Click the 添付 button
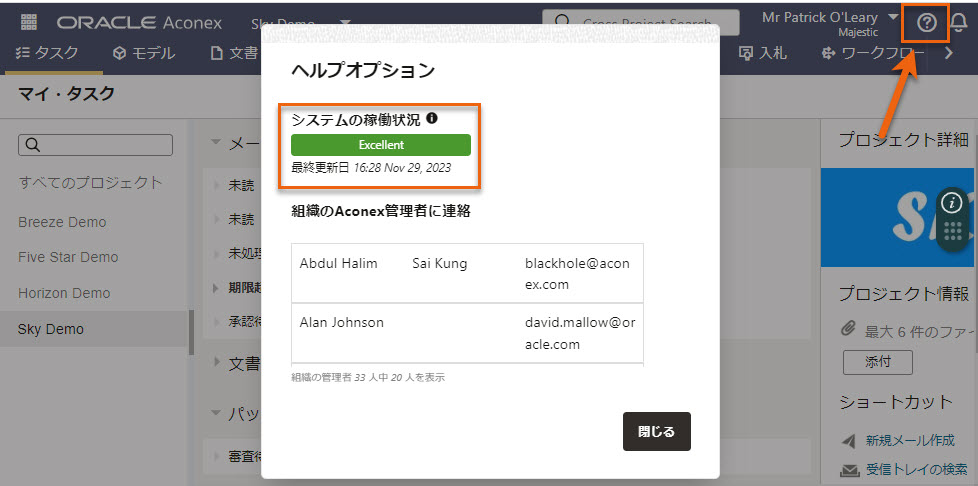 pos(878,362)
